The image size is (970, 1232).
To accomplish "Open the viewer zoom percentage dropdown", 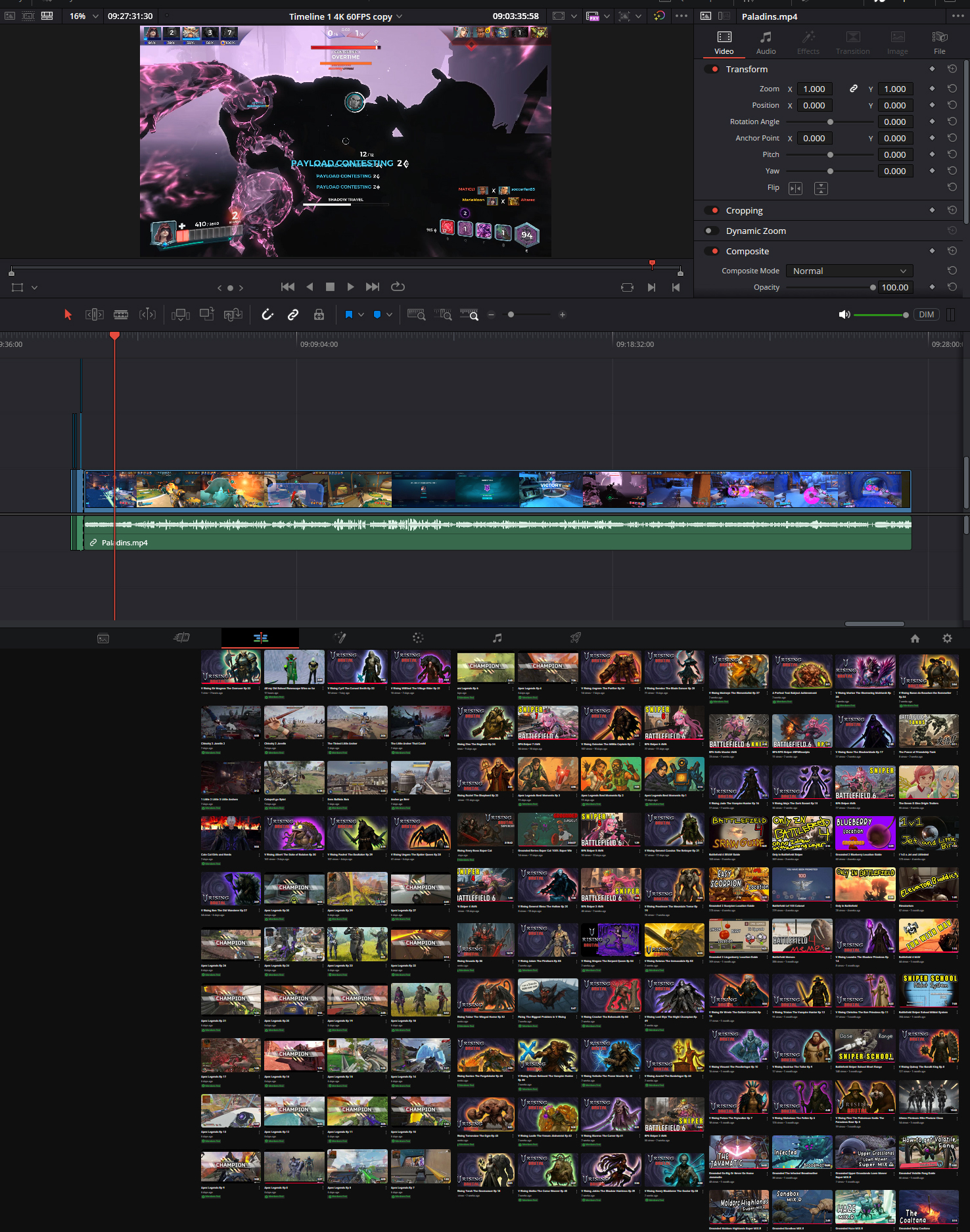I will [84, 16].
